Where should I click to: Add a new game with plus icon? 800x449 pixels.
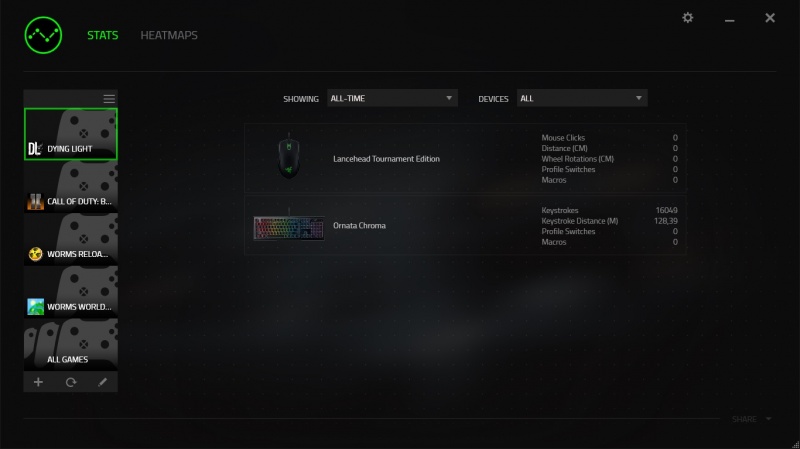[38, 382]
